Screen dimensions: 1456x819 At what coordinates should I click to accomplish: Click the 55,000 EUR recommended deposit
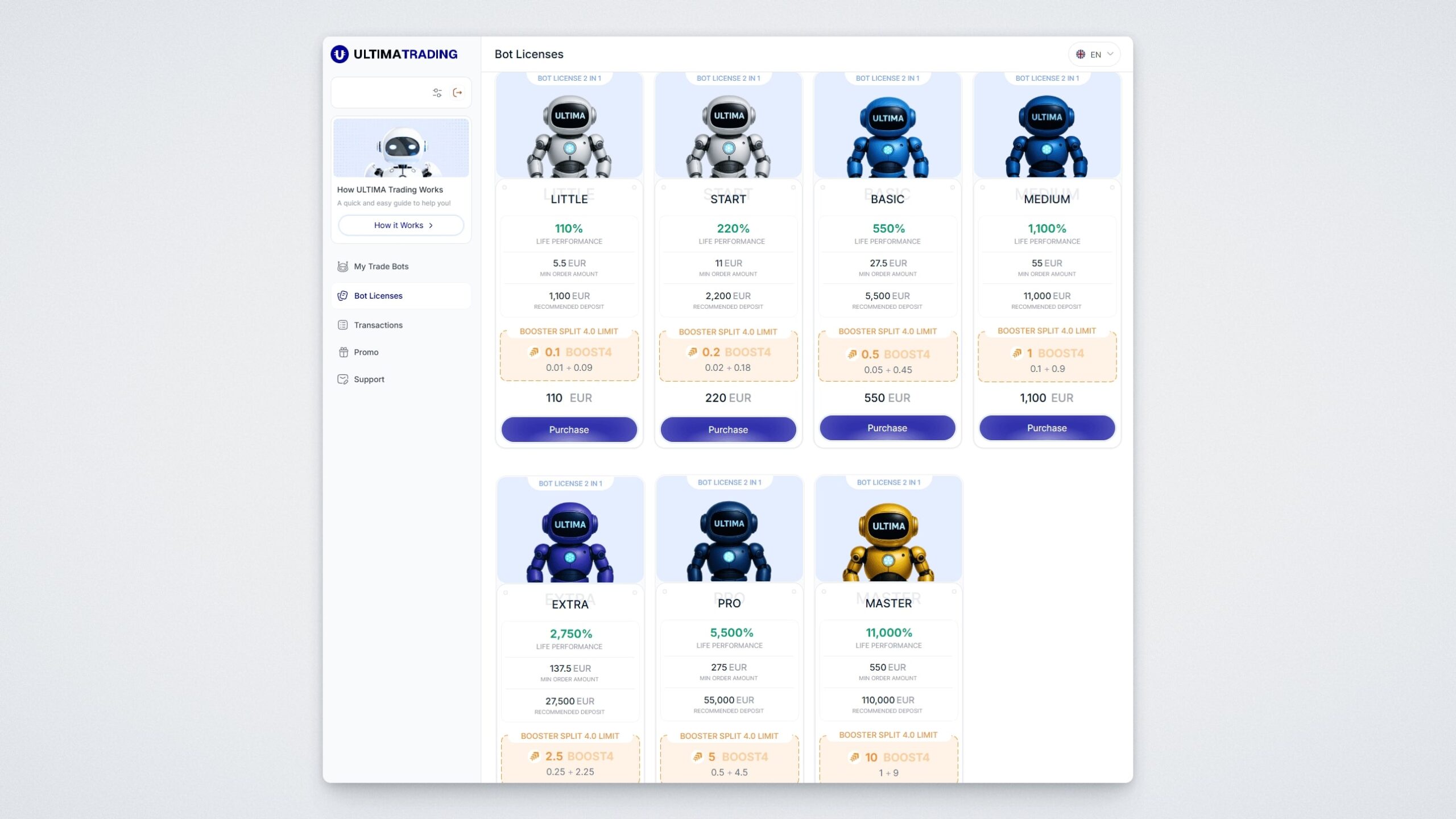click(729, 701)
